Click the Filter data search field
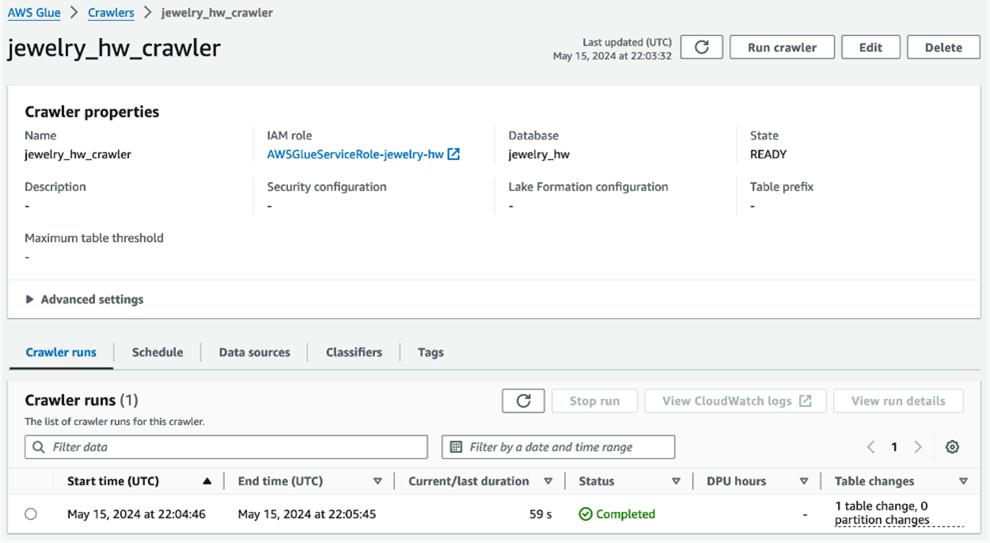Image resolution: width=990 pixels, height=543 pixels. [x=226, y=447]
